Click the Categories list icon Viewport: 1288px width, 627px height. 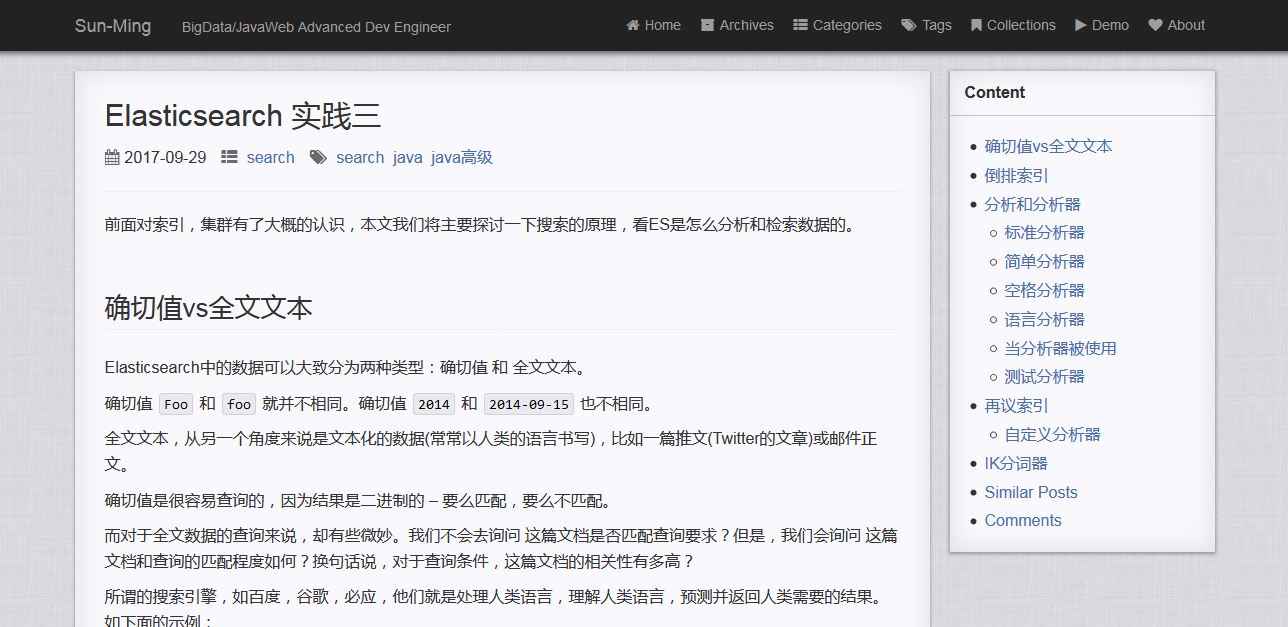pyautogui.click(x=800, y=25)
